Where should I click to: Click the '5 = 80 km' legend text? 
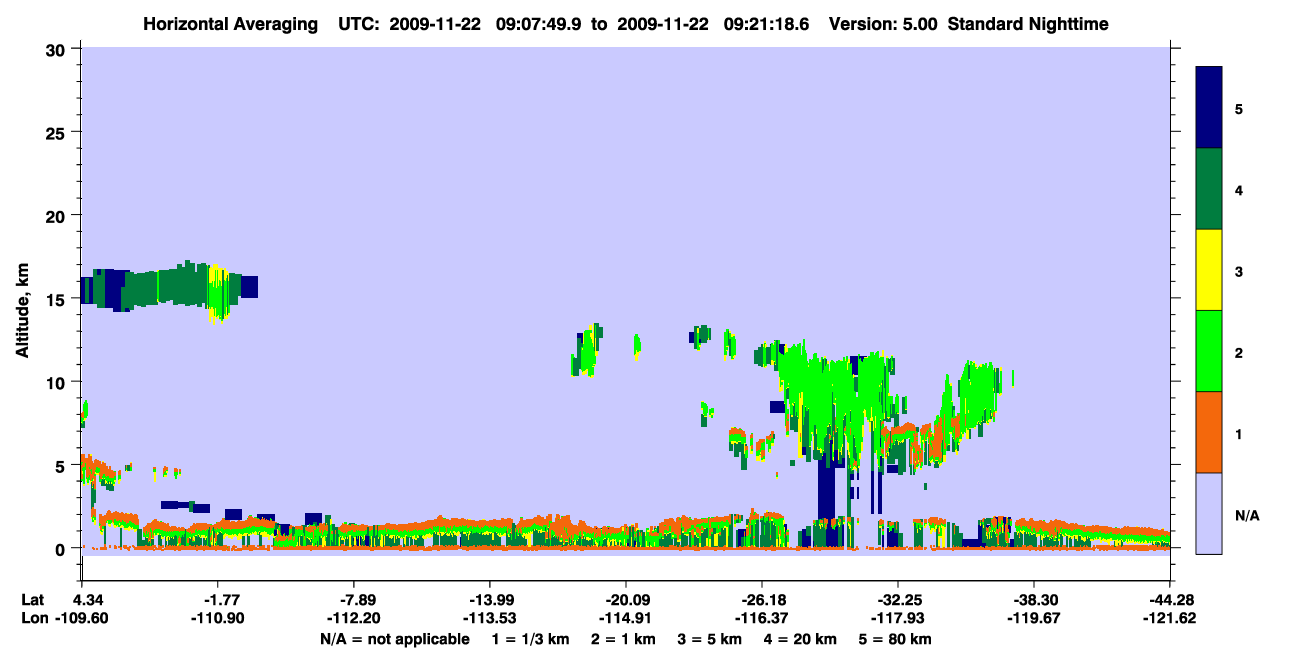point(896,639)
